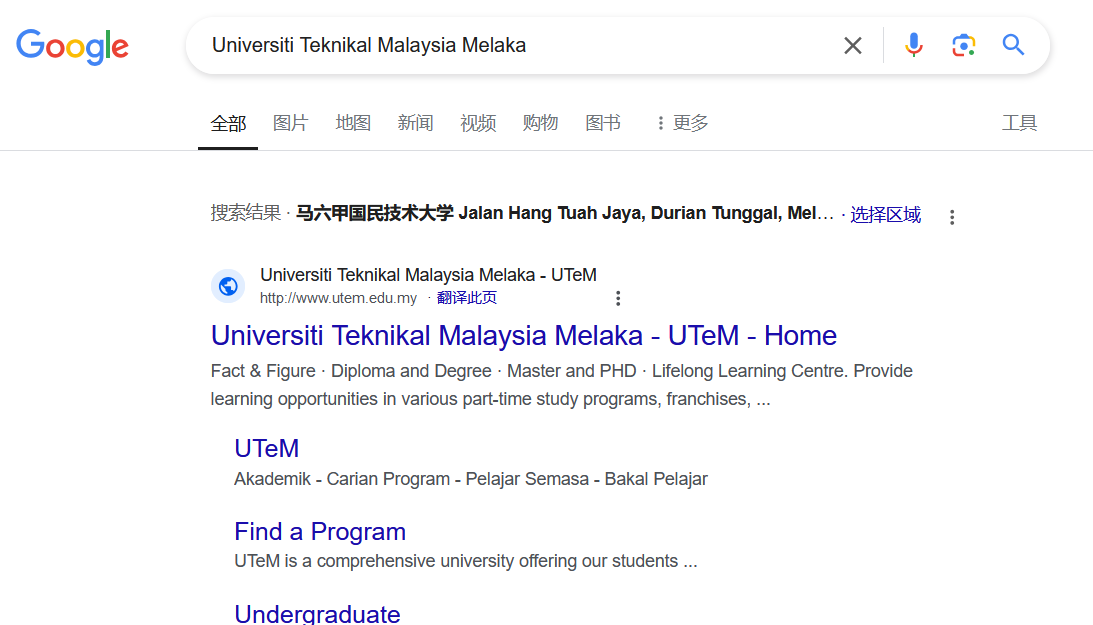Switch to the 新闻 tab
Screen dimensions: 1093x625
[x=415, y=123]
